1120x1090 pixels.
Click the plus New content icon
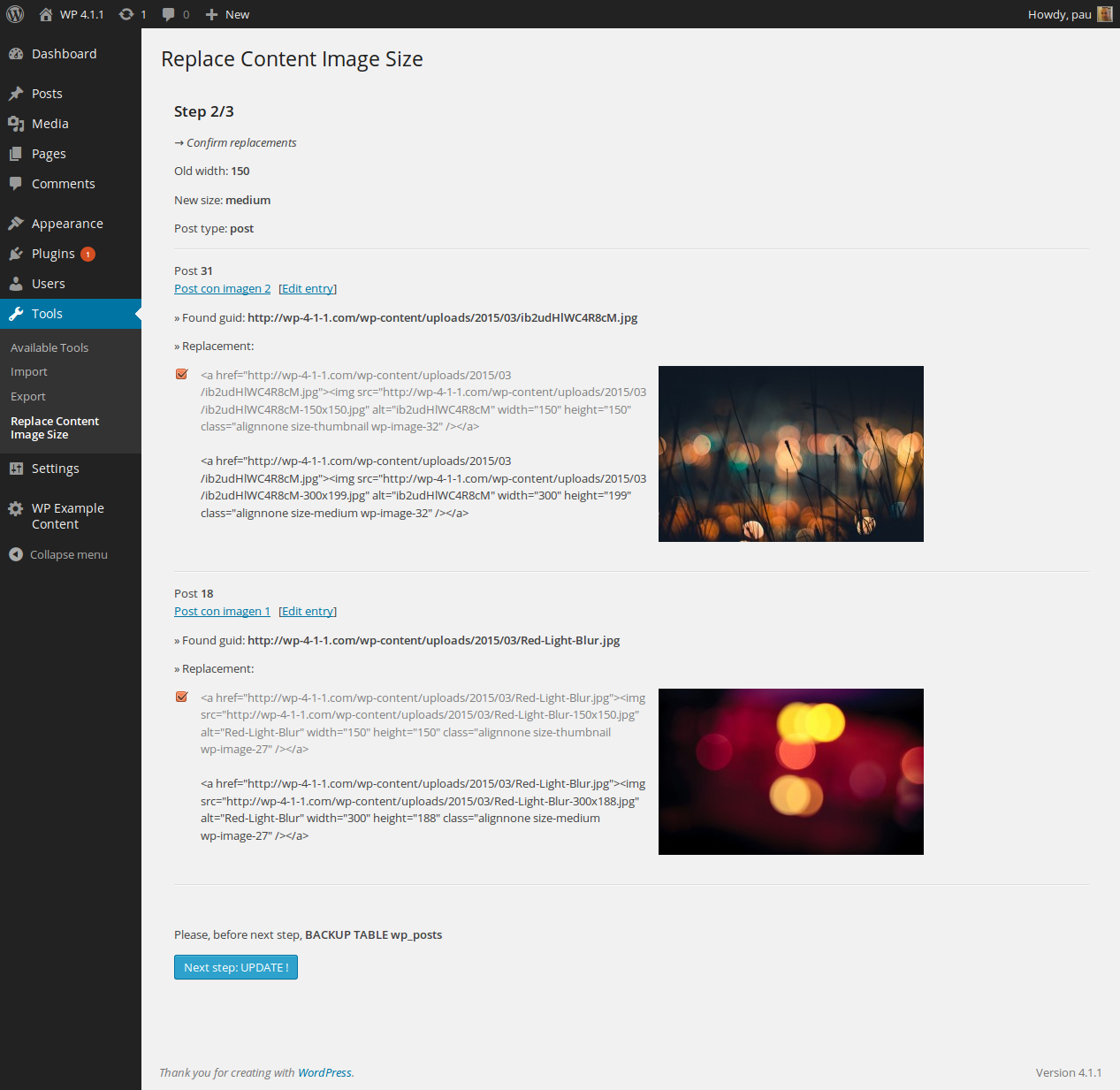[x=211, y=14]
